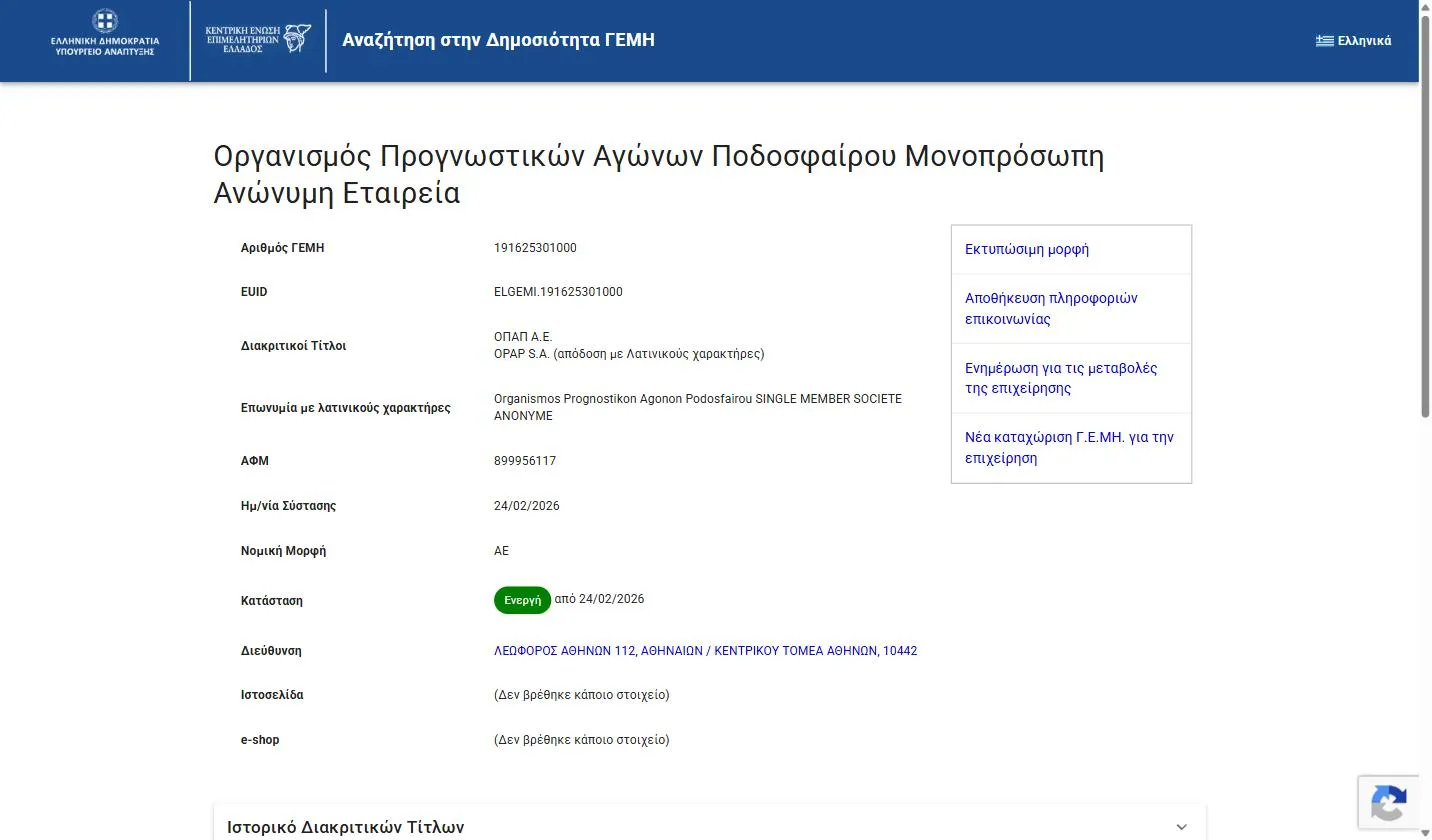The image size is (1432, 840).
Task: Click the e-shop value Δεν βρέθηκε κάποιο στοιχείο
Action: 582,740
